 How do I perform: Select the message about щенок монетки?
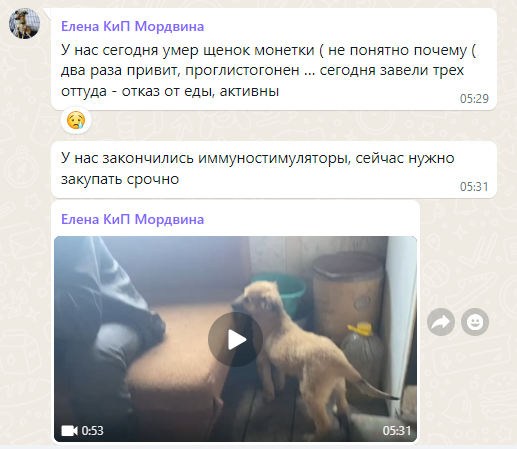point(274,59)
